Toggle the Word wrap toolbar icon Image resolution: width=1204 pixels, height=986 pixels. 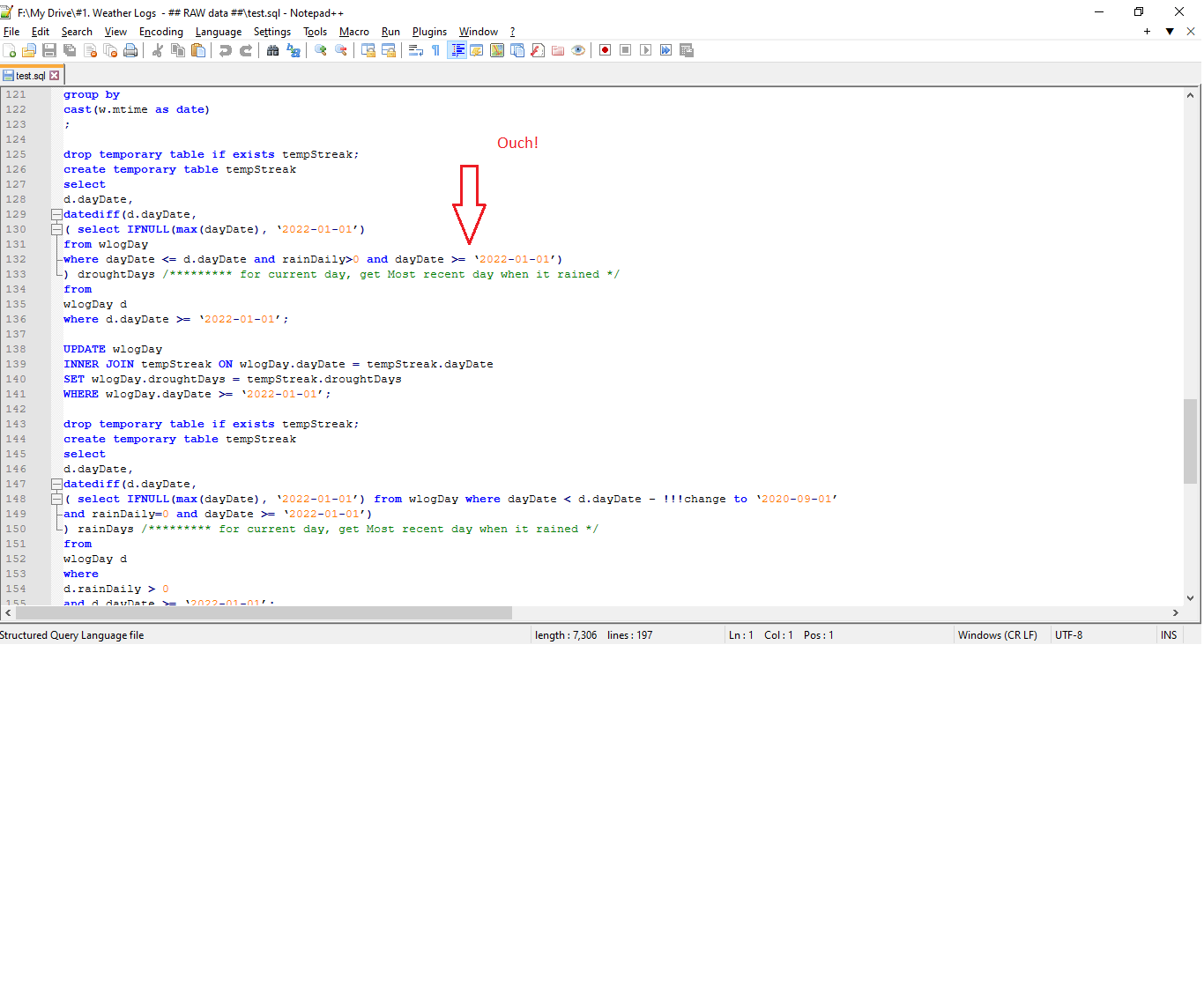[416, 50]
